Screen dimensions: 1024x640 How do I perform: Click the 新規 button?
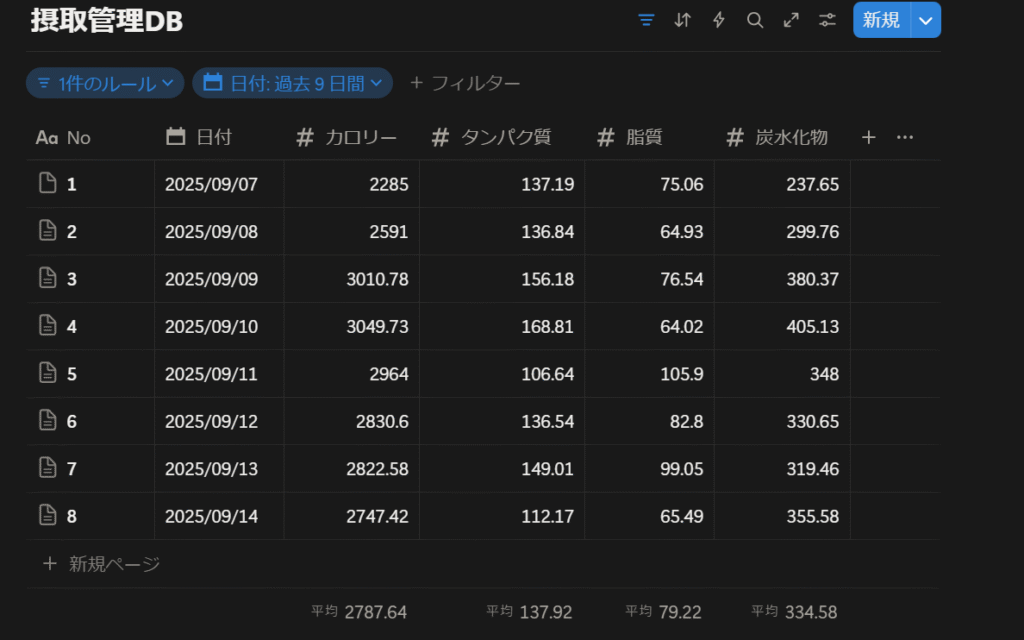[881, 20]
